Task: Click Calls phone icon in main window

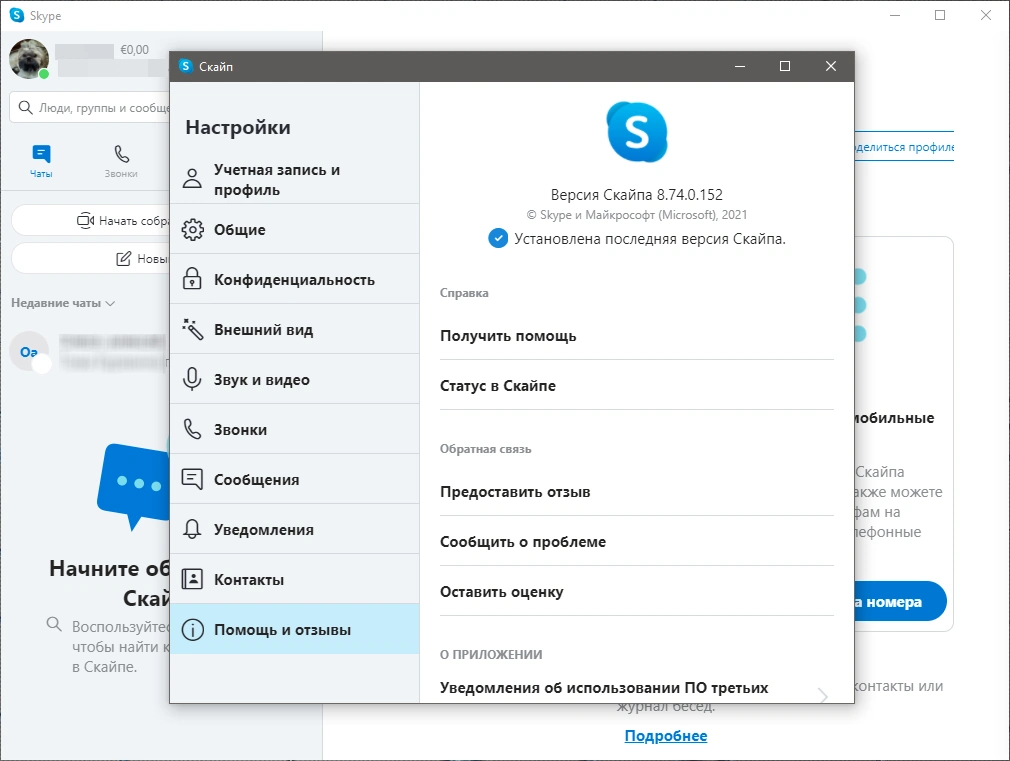Action: pos(121,154)
